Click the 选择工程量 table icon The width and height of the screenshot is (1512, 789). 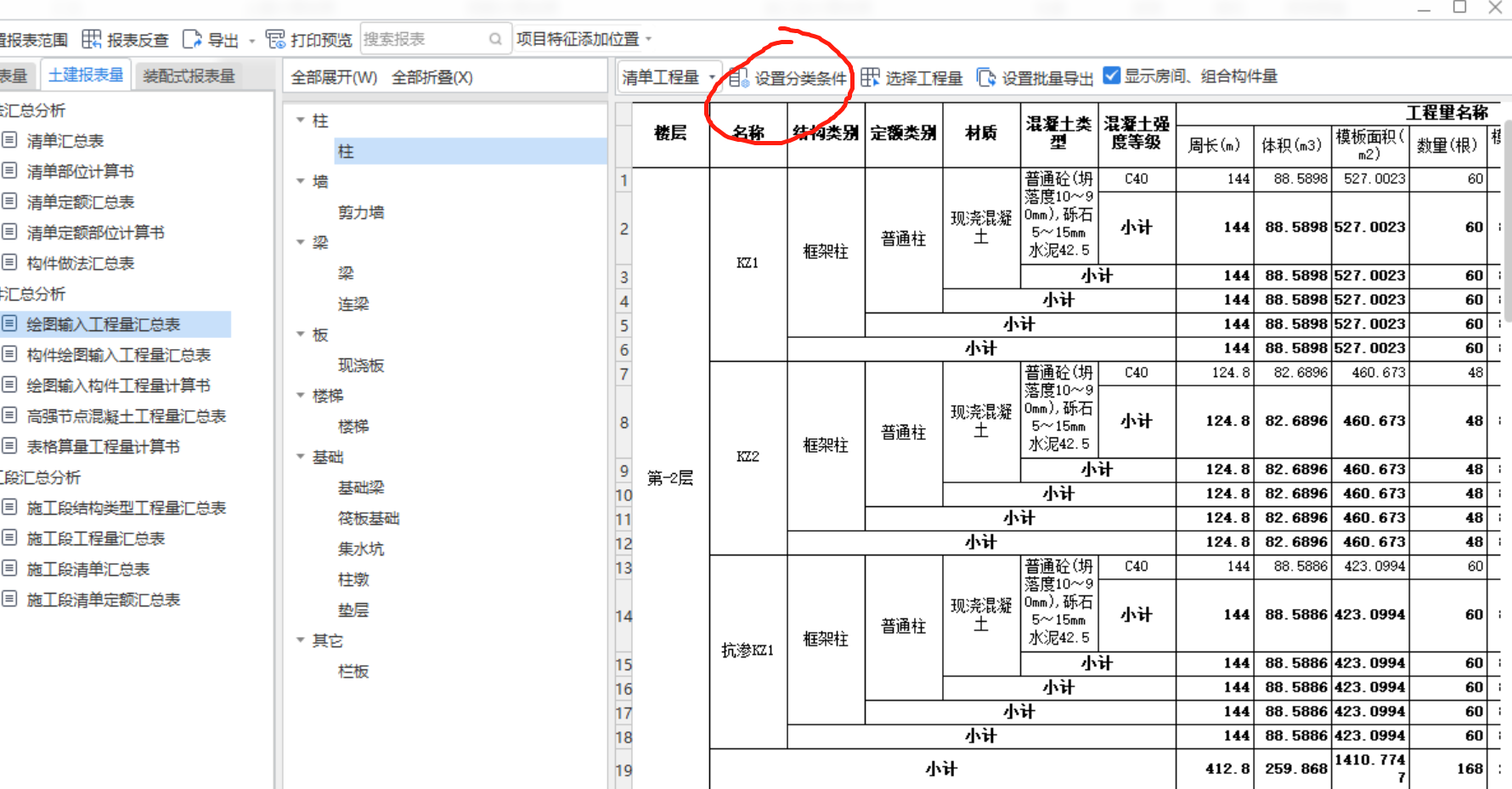(x=870, y=77)
